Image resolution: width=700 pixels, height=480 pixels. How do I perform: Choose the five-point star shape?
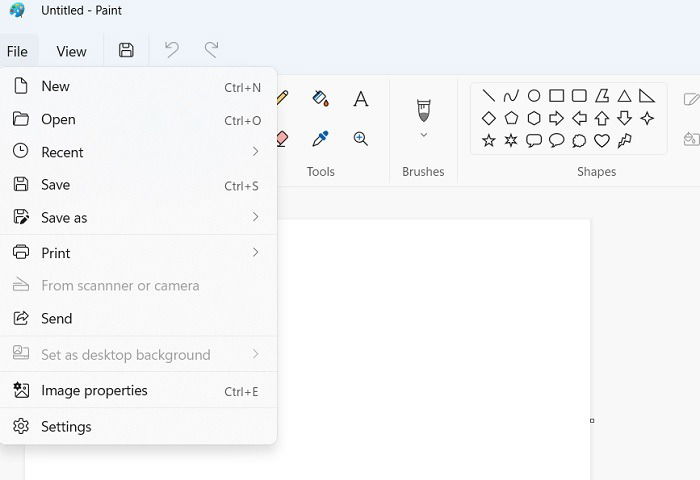click(489, 141)
